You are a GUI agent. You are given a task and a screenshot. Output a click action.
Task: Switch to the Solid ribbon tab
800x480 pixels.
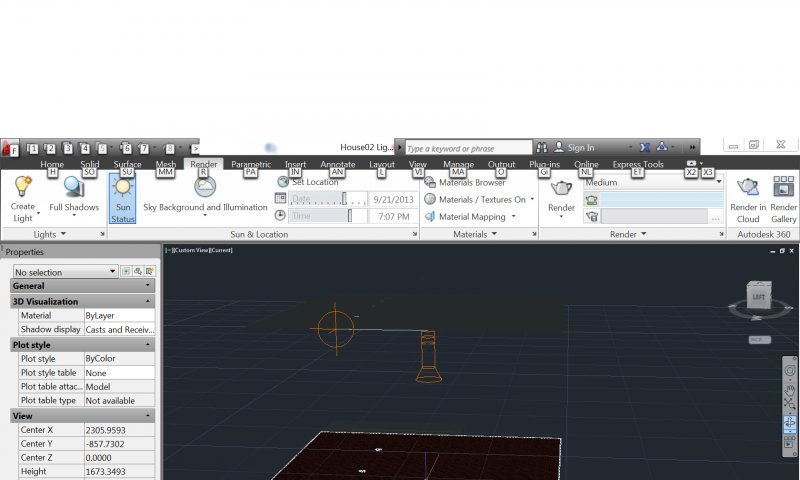click(x=90, y=164)
